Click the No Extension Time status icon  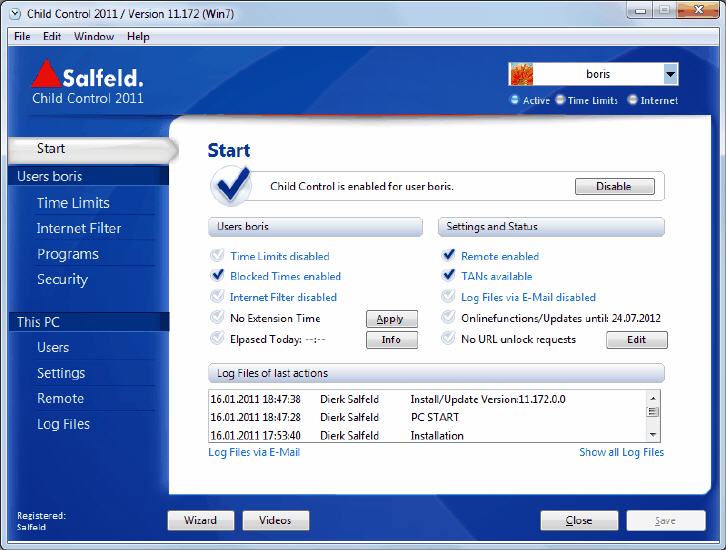[x=217, y=317]
